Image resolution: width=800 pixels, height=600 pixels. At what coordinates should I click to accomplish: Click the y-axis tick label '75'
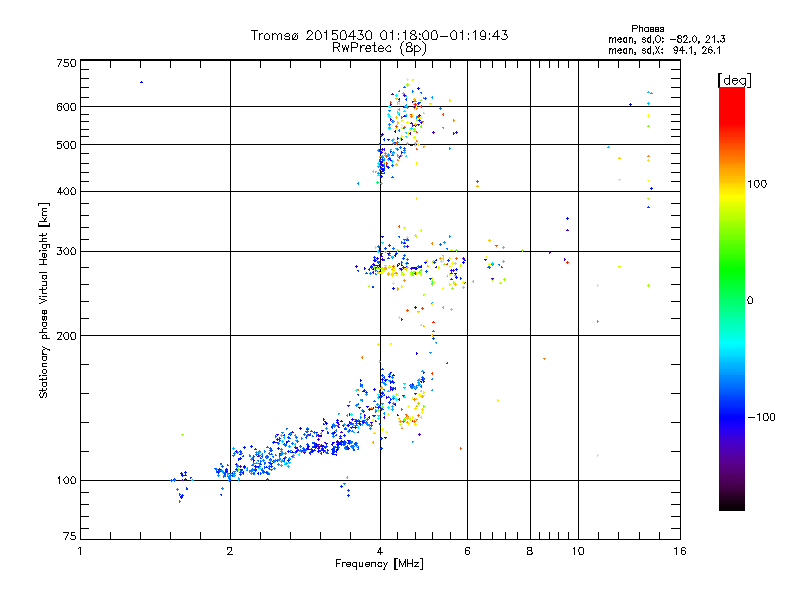click(70, 536)
